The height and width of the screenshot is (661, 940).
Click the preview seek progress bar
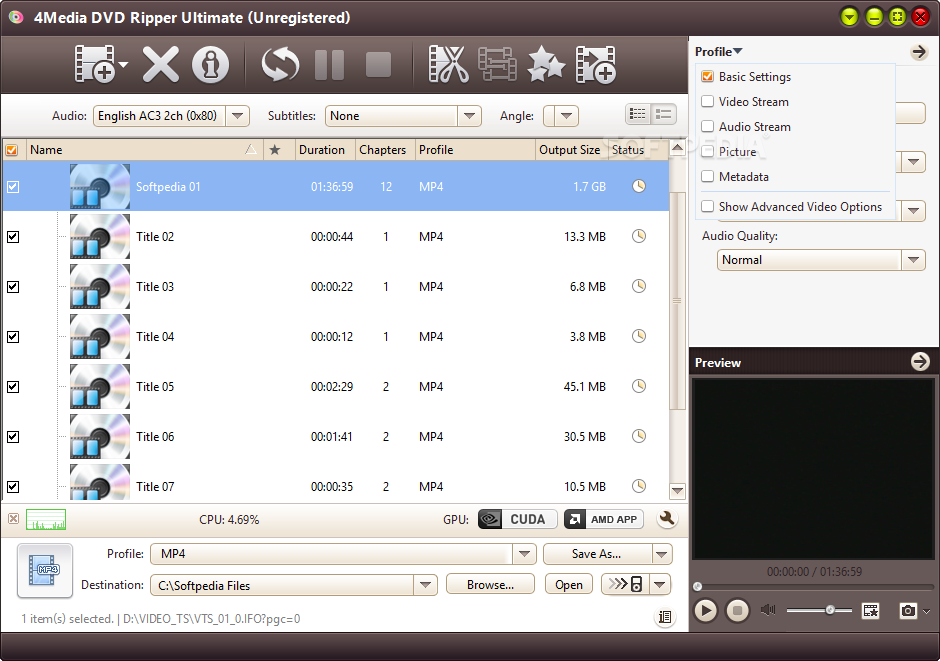click(x=814, y=585)
